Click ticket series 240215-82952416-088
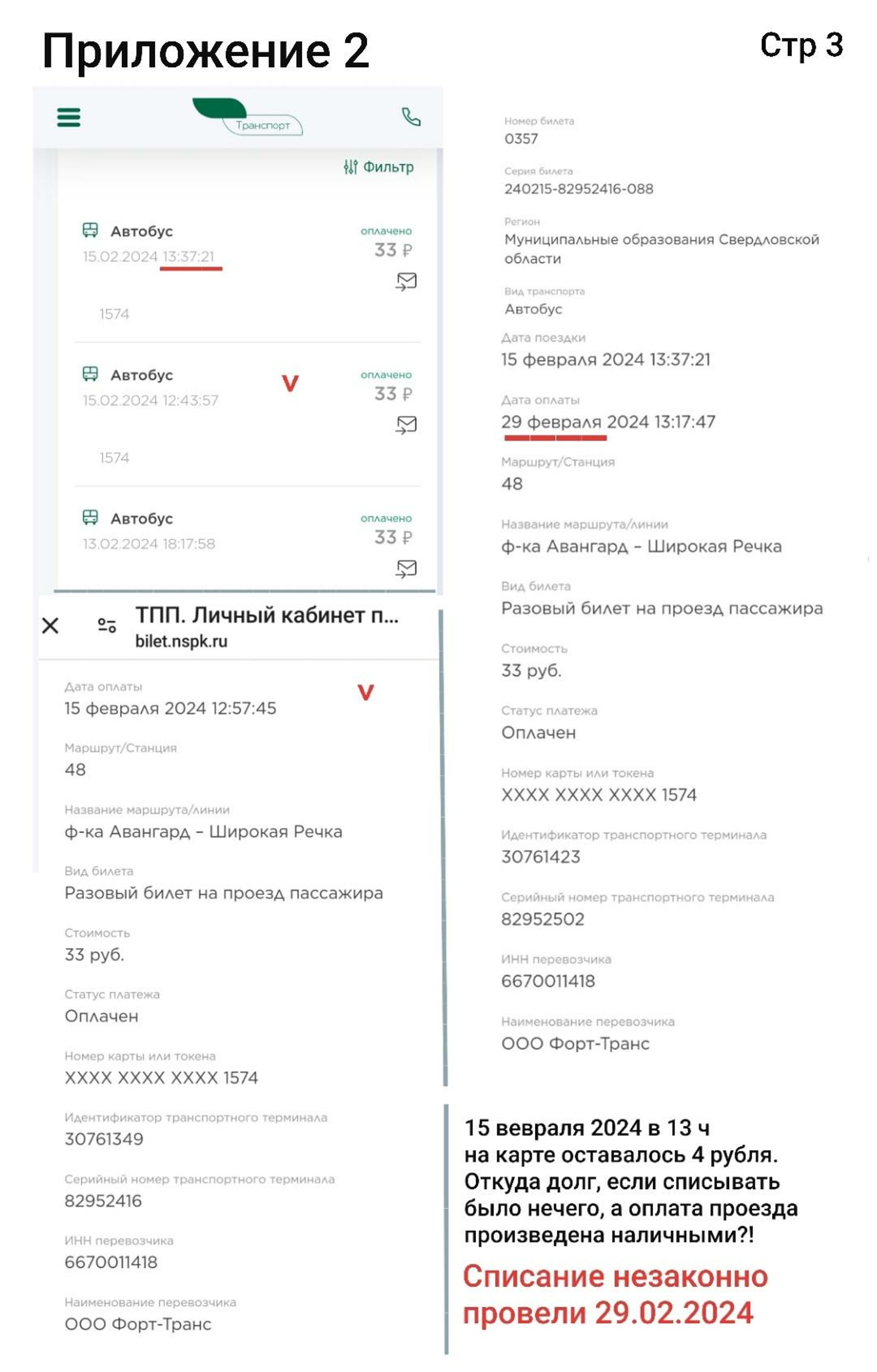 pyautogui.click(x=578, y=189)
